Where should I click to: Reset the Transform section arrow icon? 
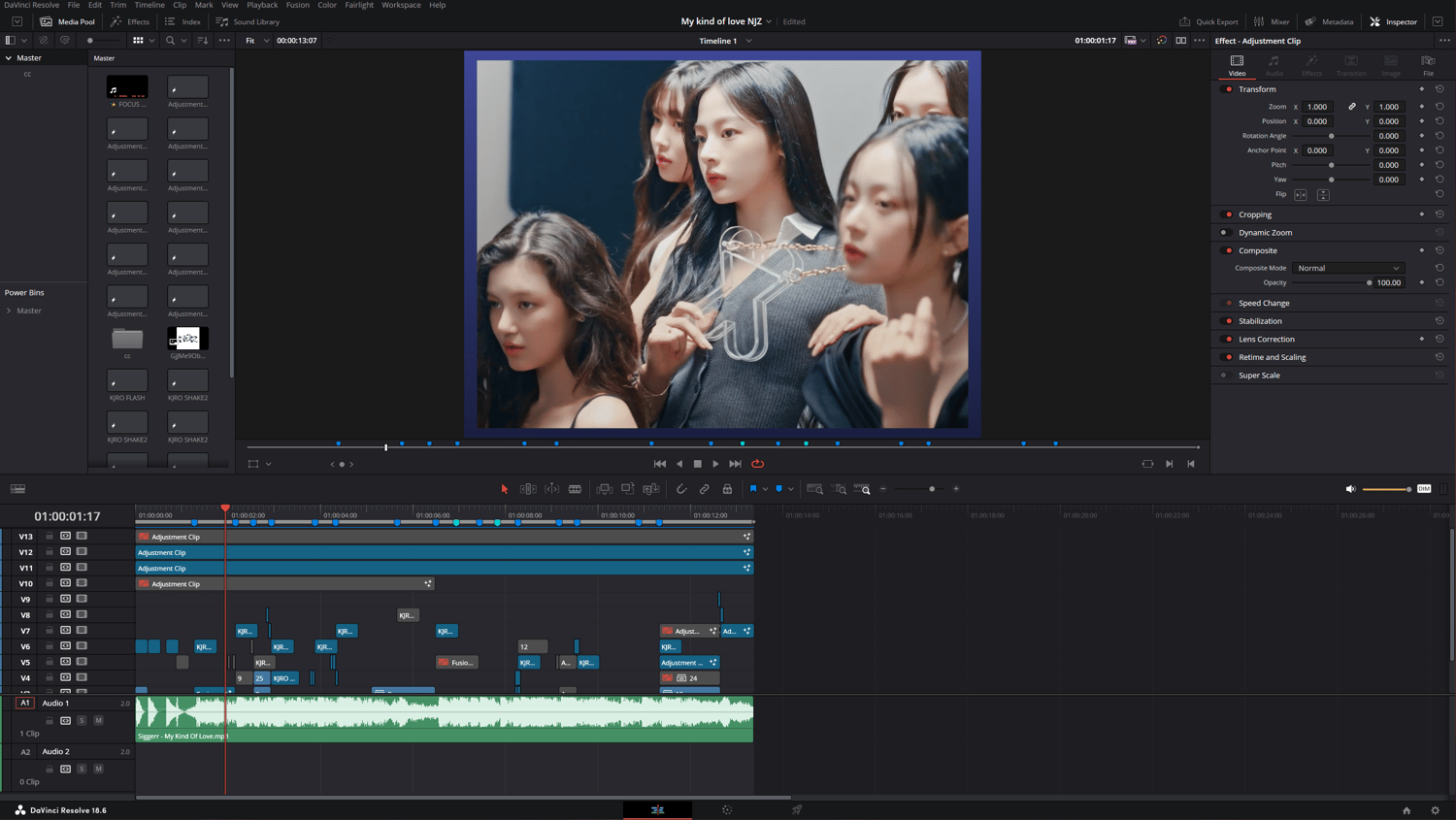coord(1439,89)
